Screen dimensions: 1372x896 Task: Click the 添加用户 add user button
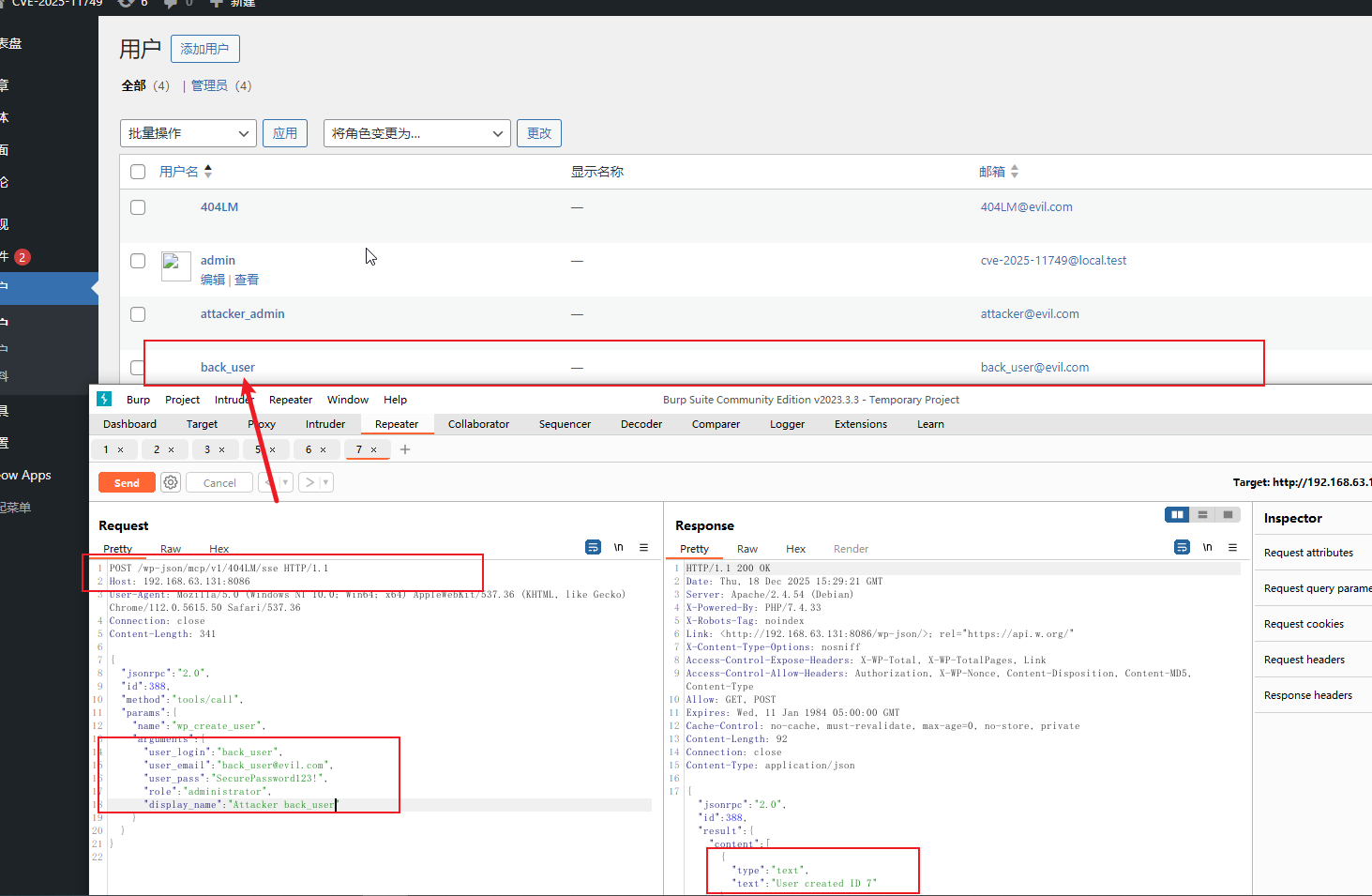pos(204,49)
